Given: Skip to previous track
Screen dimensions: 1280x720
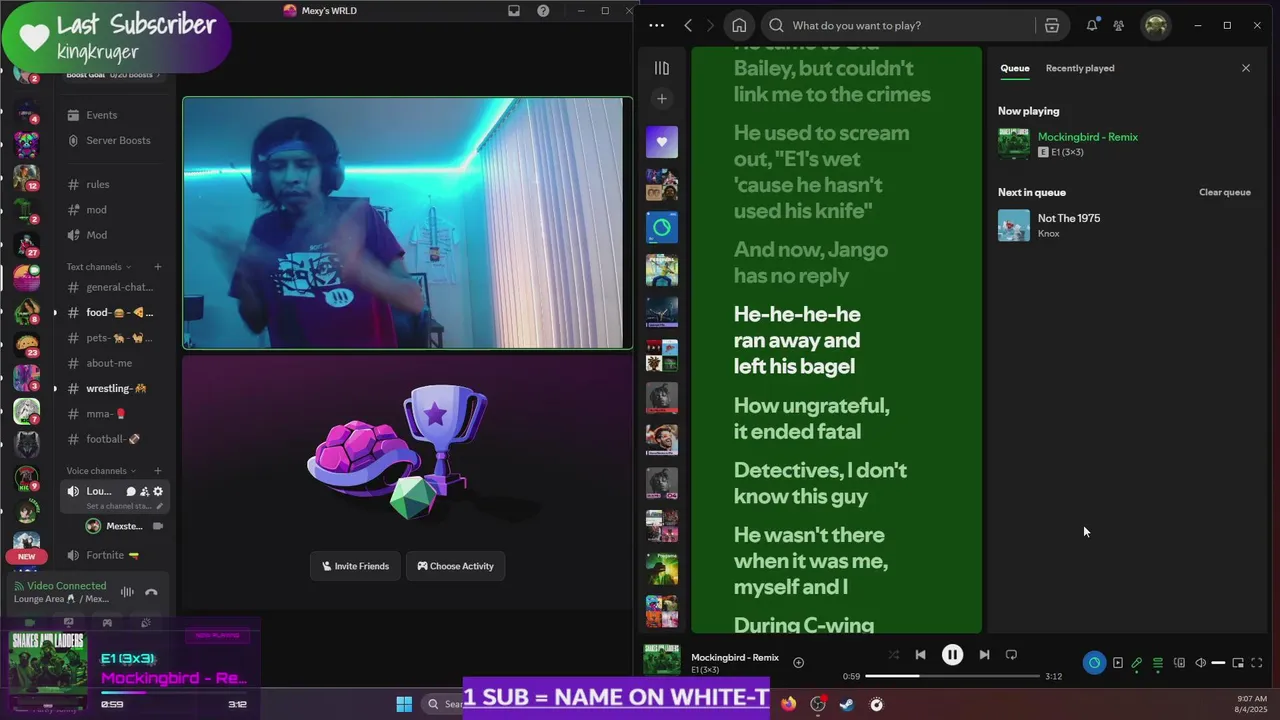Looking at the screenshot, I should (920, 655).
